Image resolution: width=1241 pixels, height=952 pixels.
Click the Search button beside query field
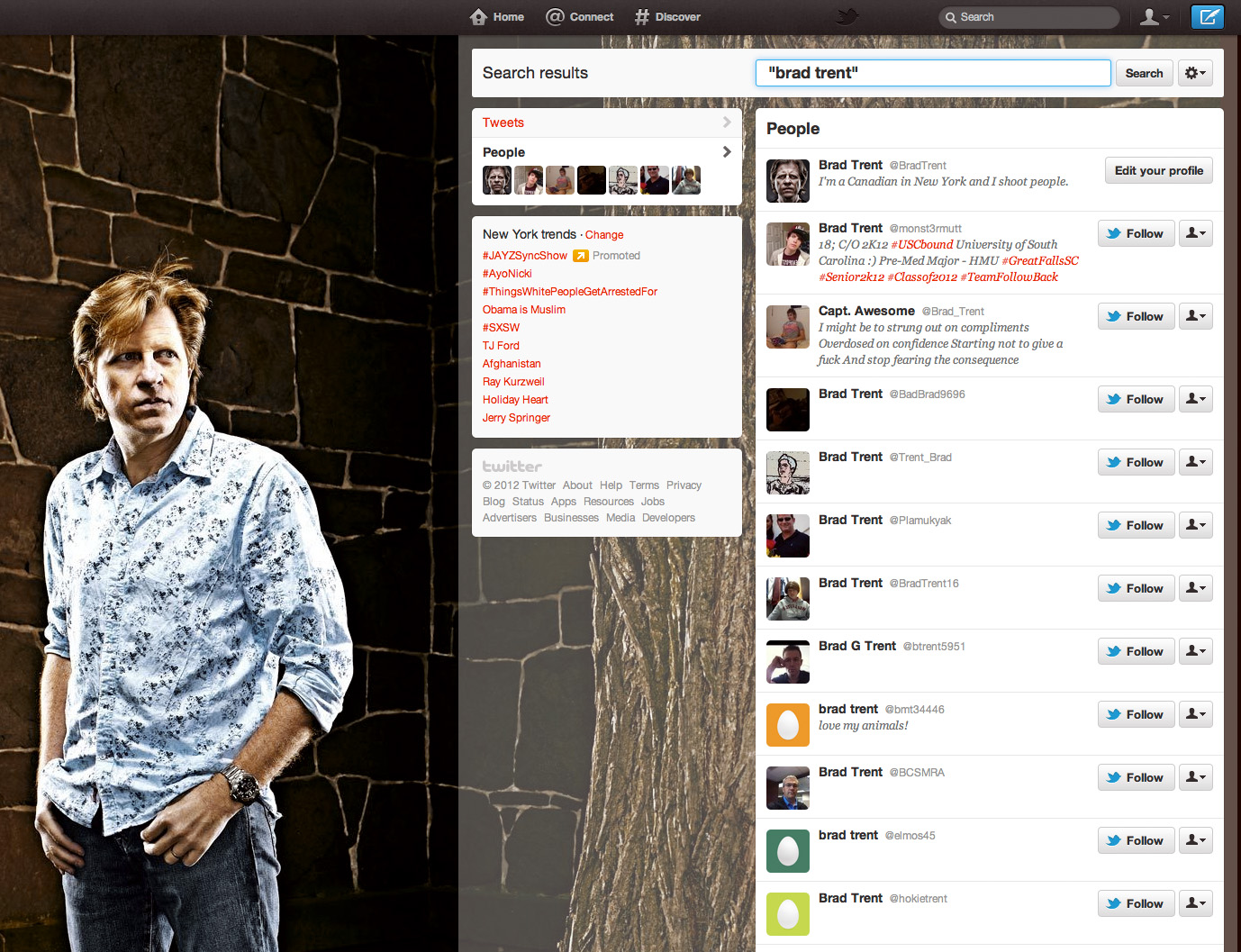pyautogui.click(x=1144, y=73)
